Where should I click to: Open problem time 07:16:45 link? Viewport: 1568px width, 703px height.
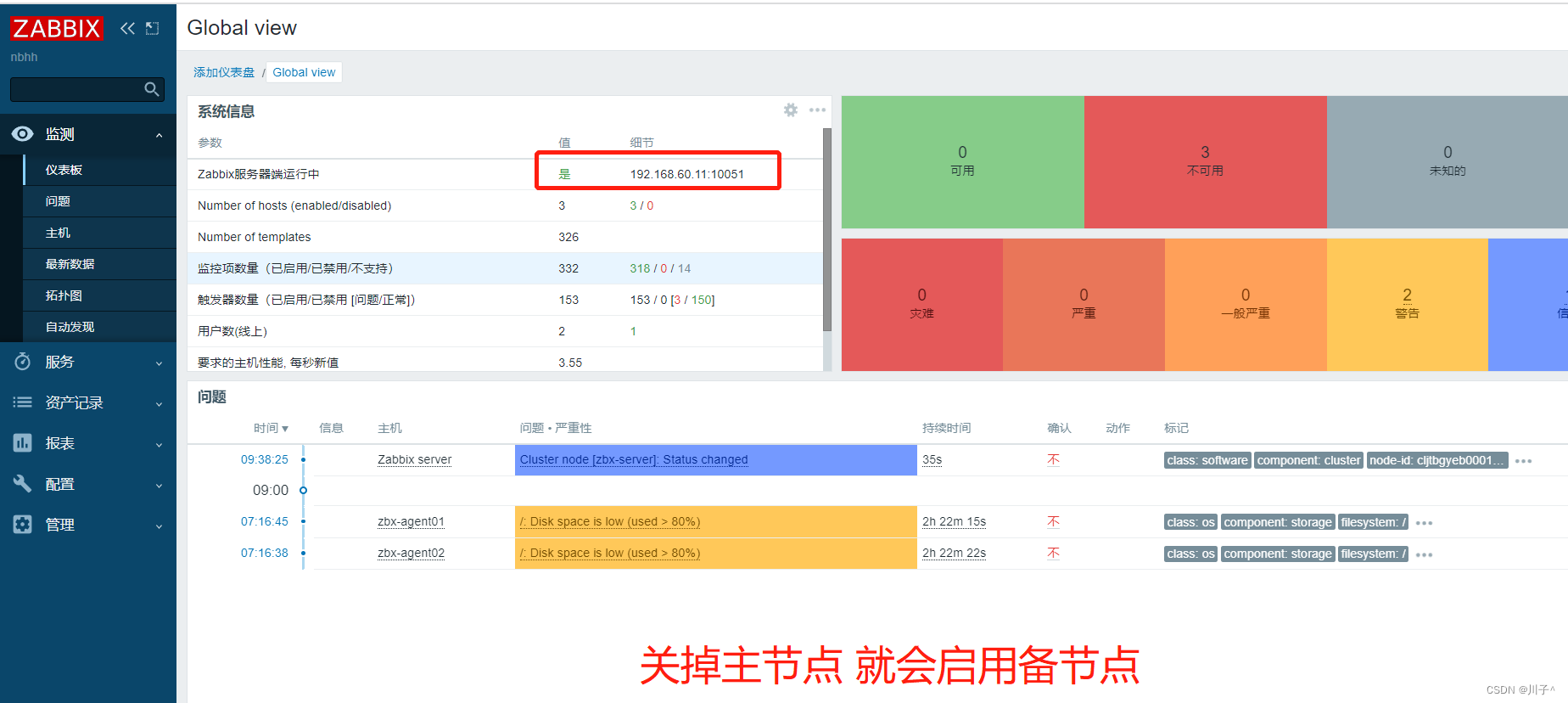point(265,521)
